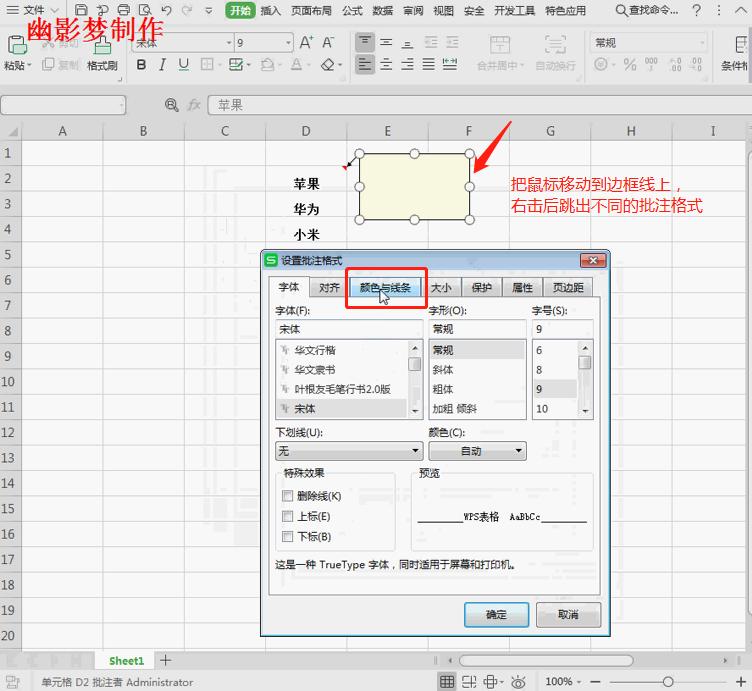Add a new sheet with plus button

tap(165, 660)
